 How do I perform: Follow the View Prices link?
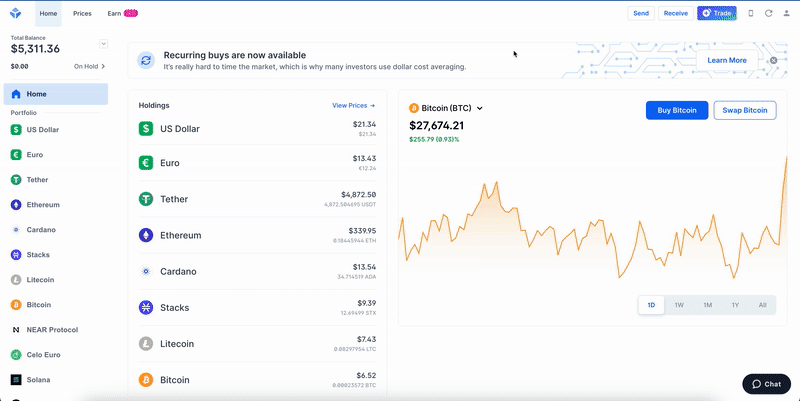click(x=353, y=105)
